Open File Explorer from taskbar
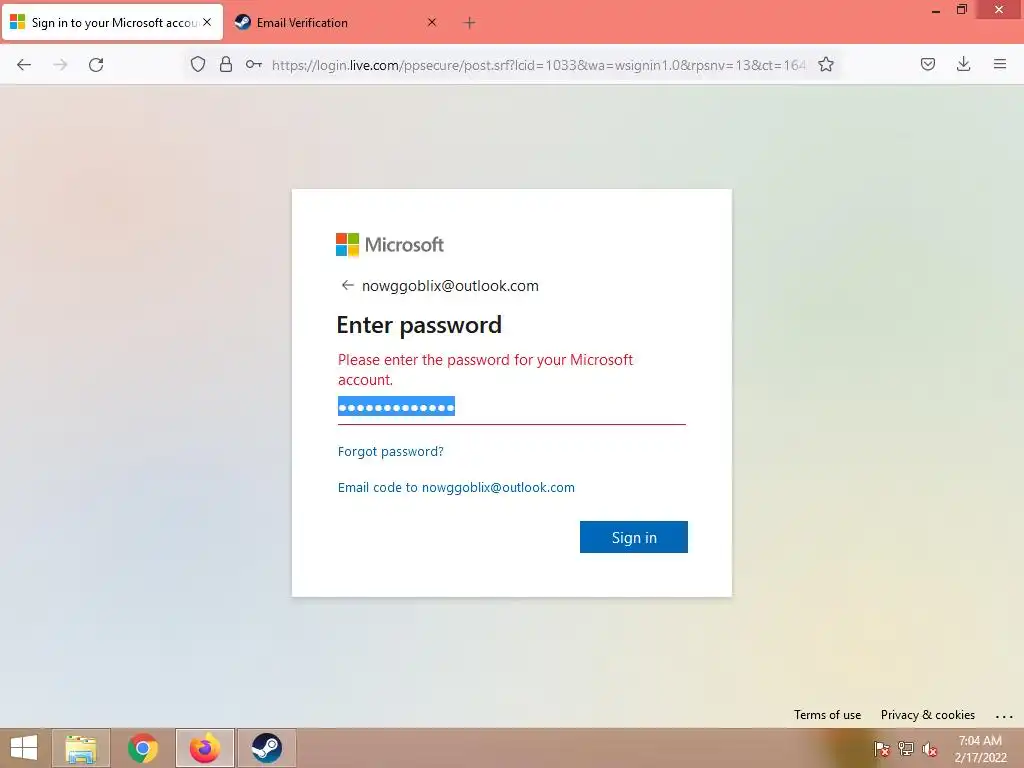The image size is (1024, 768). (81, 748)
